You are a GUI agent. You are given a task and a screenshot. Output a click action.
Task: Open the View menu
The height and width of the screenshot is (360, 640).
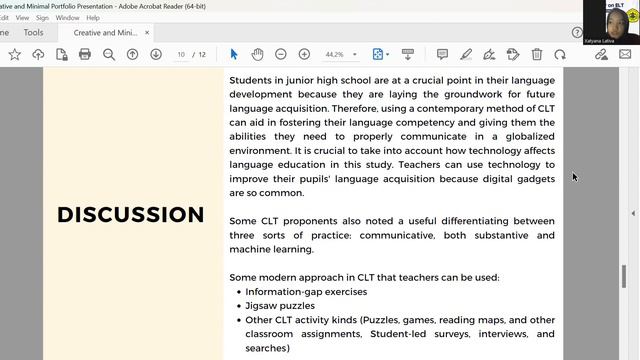point(22,18)
